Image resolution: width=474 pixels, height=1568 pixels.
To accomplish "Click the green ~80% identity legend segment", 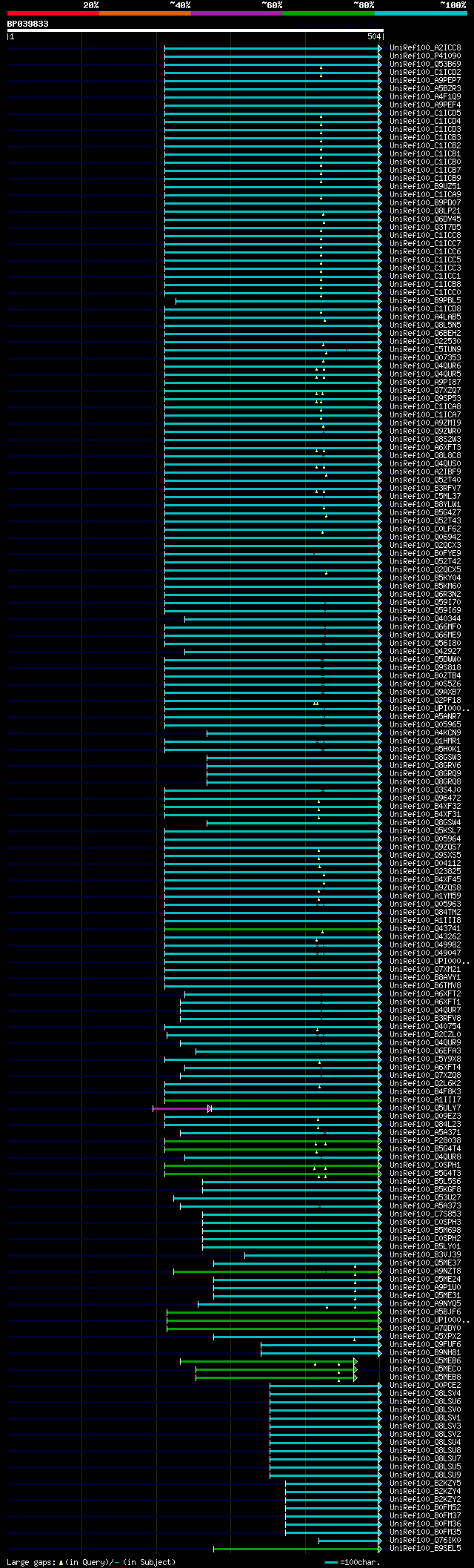I will click(329, 13).
